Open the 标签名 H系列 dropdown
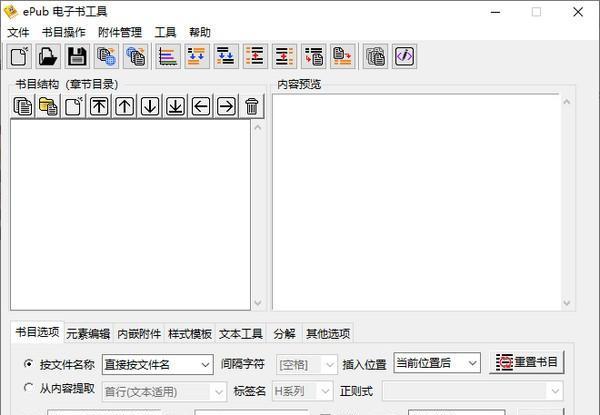 click(303, 391)
